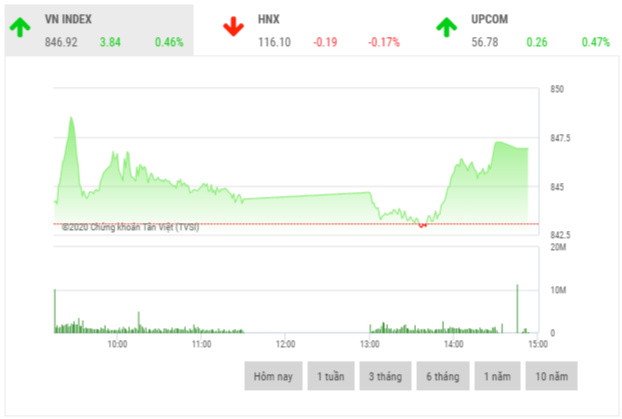Click the 12:00 label on time axis
622x419 pixels.
[284, 344]
